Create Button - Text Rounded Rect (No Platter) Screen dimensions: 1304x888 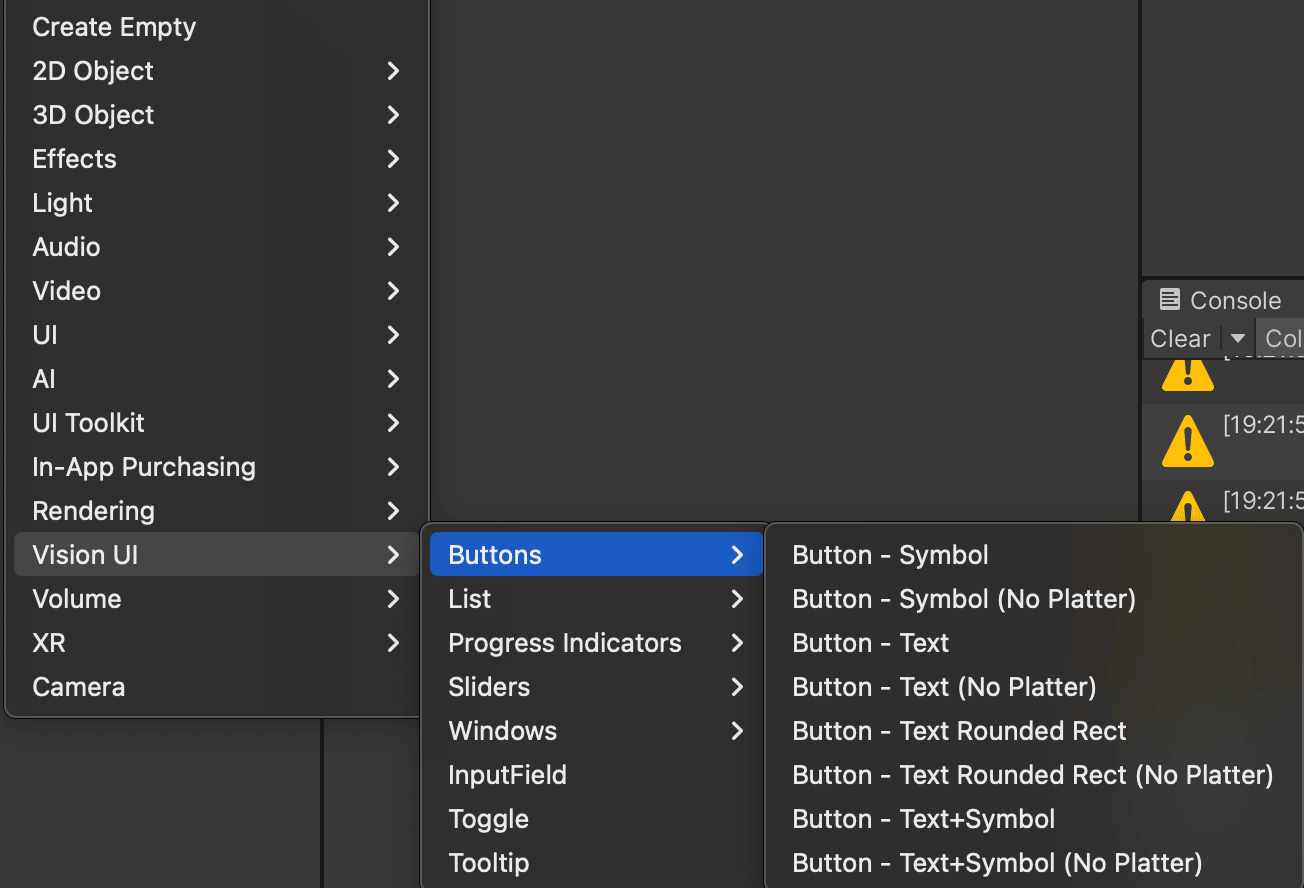pyautogui.click(x=1036, y=775)
